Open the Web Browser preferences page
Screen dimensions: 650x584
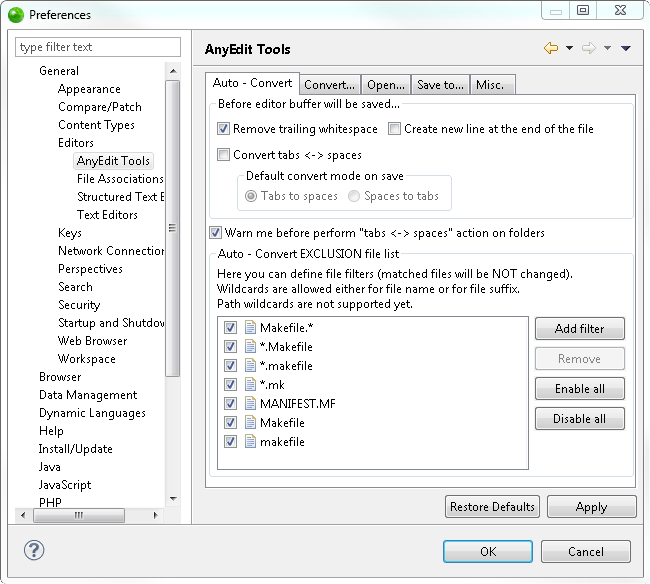(x=92, y=341)
